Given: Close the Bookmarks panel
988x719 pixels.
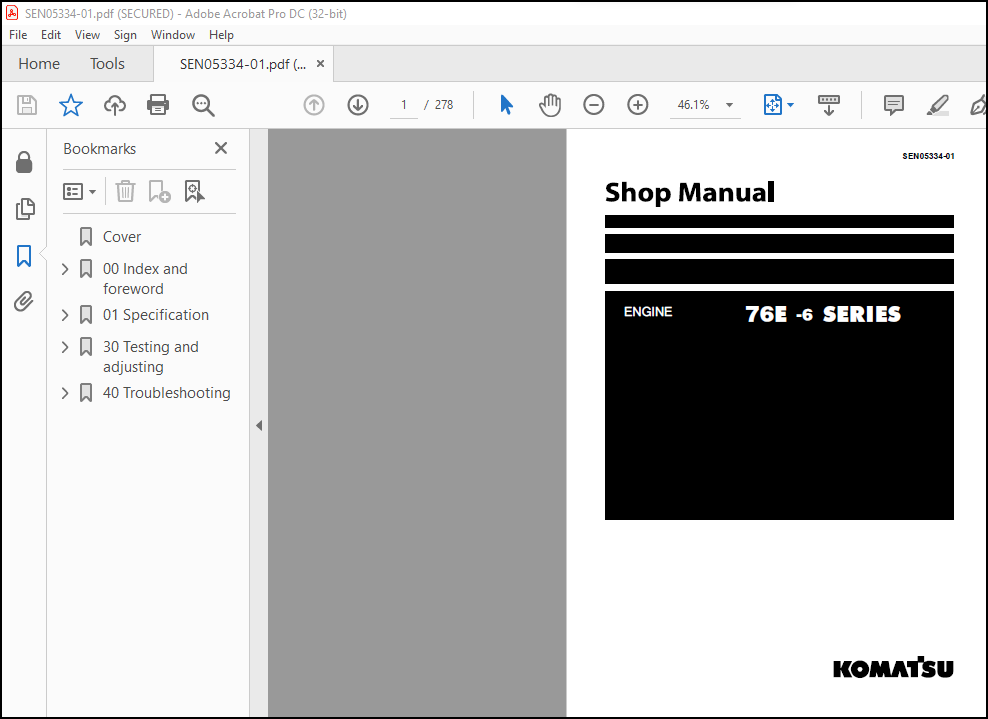Looking at the screenshot, I should (x=221, y=148).
